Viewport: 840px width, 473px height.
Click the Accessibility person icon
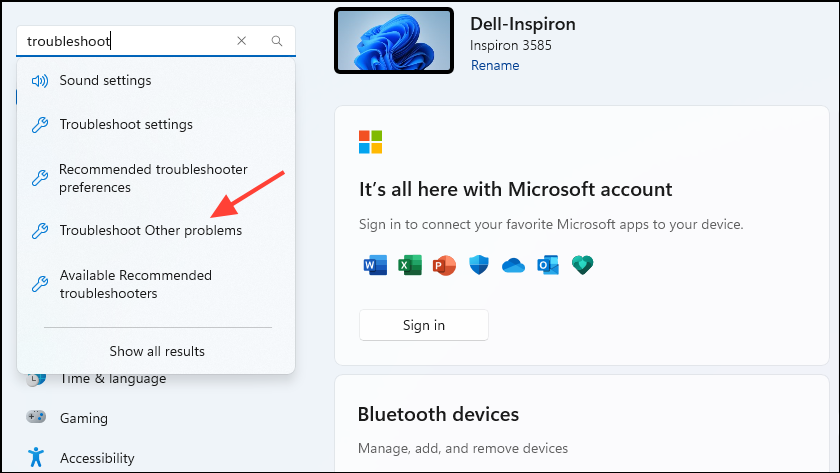click(x=36, y=457)
